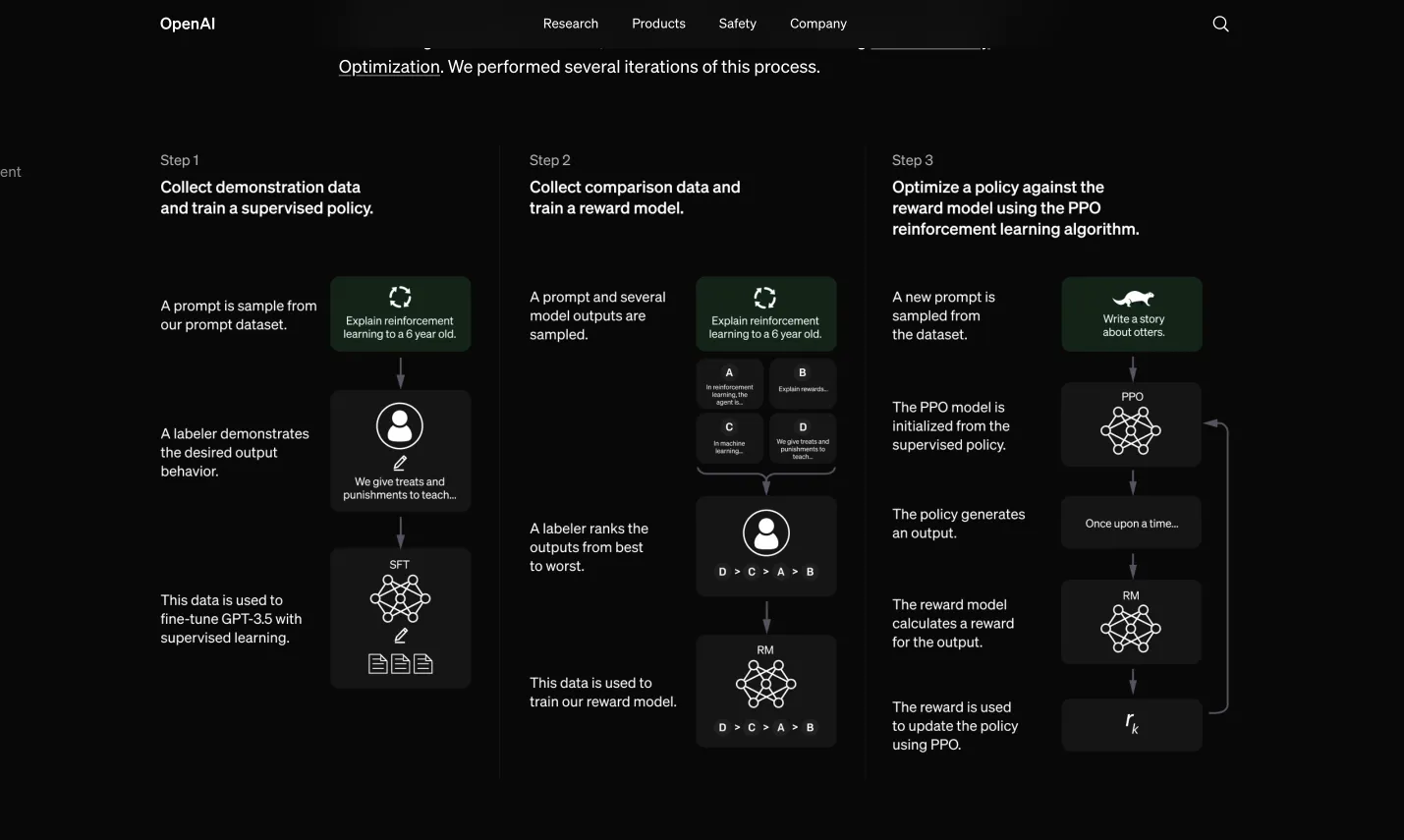Viewport: 1404px width, 840px height.
Task: Click 'A new prompt is sampled from the dataset.'
Action: tap(944, 316)
